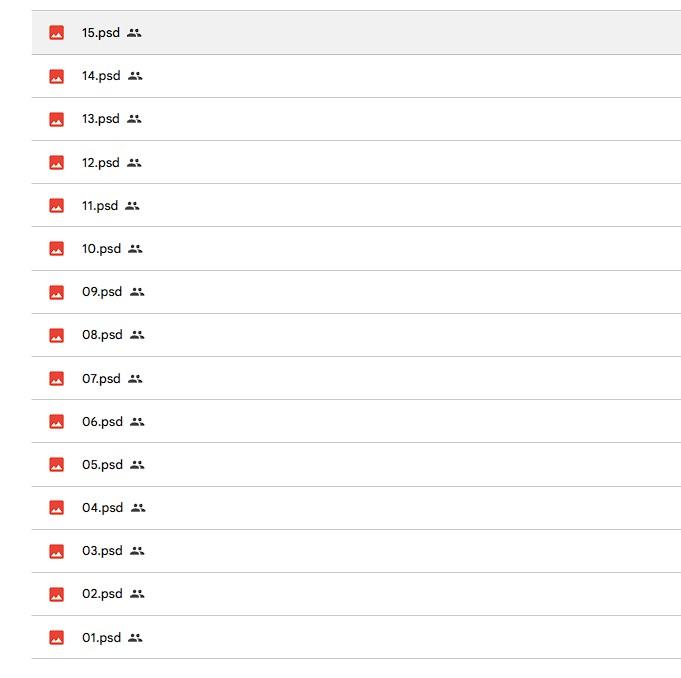This screenshot has width=681, height=678.
Task: Click the shared people icon next to 10.psd
Action: tap(136, 249)
